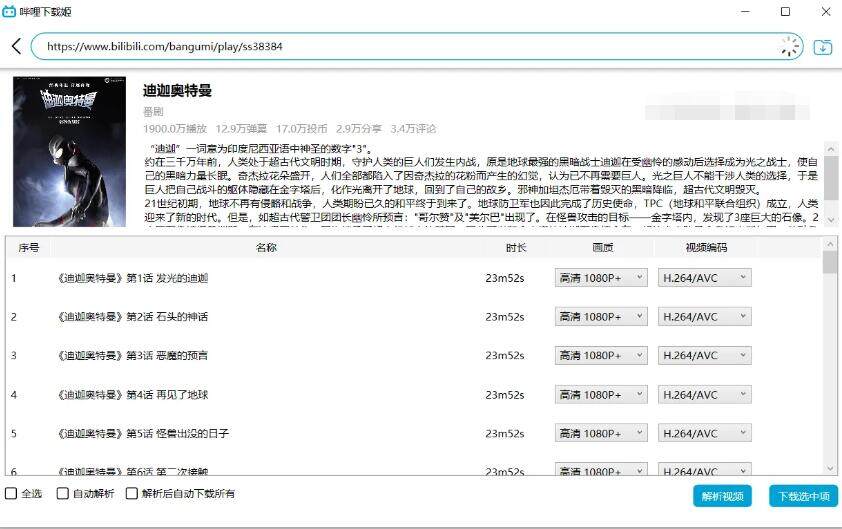
Task: Sort by the 序号 column header
Action: pos(28,248)
